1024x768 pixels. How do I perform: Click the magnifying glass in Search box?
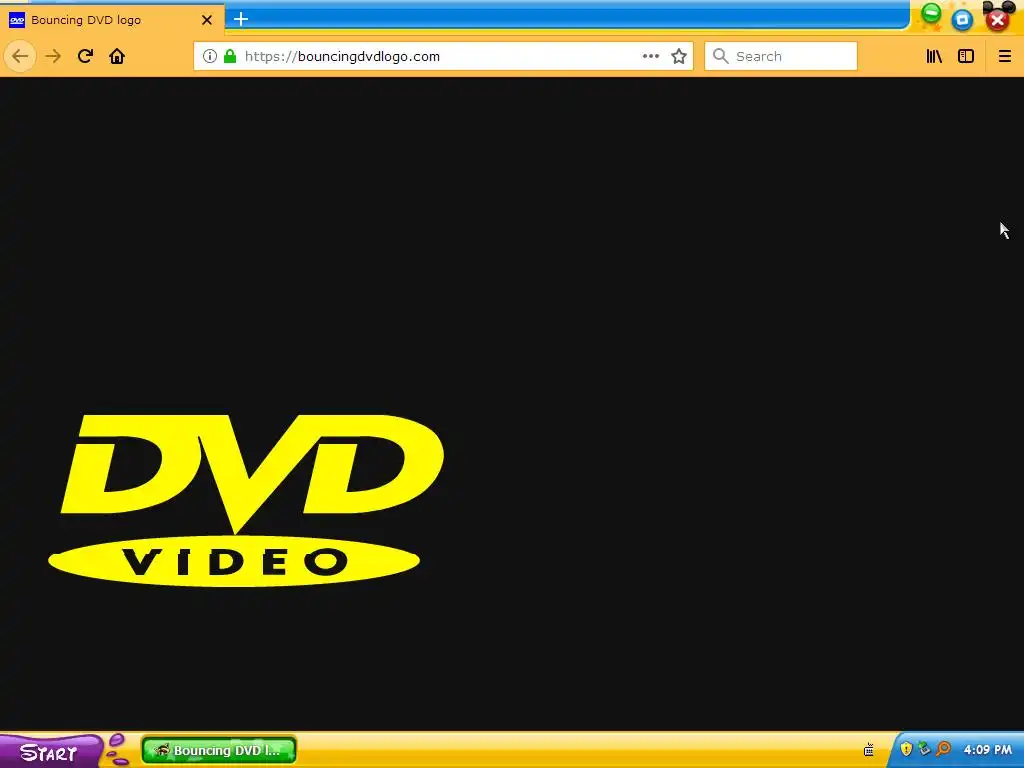[x=720, y=56]
